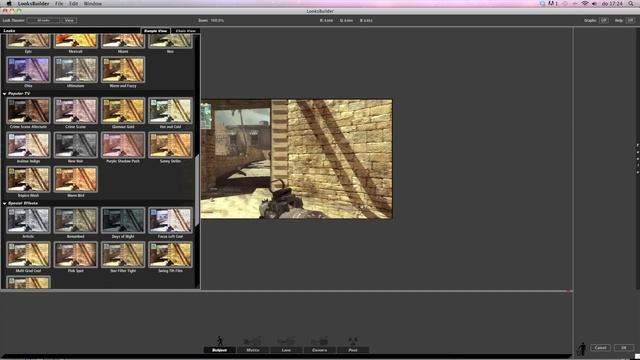Apply the Crime Scene Alternate look
This screenshot has width=640, height=360.
click(28, 111)
